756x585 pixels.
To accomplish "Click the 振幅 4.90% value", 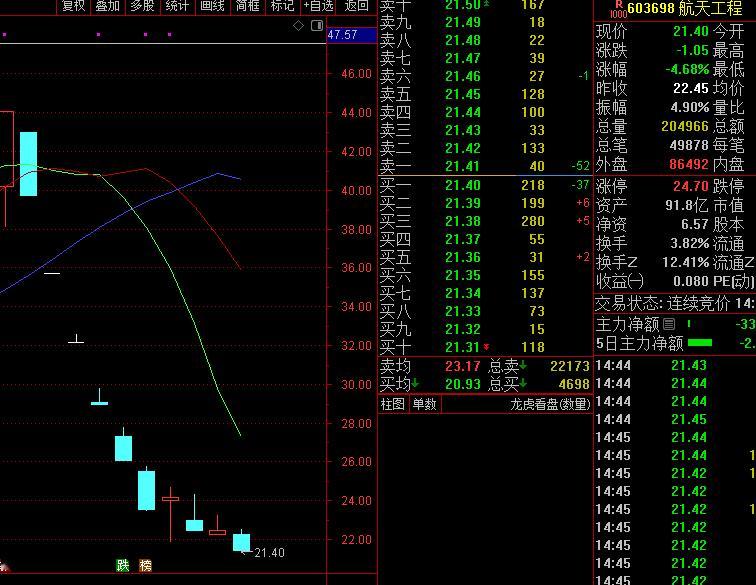I will pos(689,107).
